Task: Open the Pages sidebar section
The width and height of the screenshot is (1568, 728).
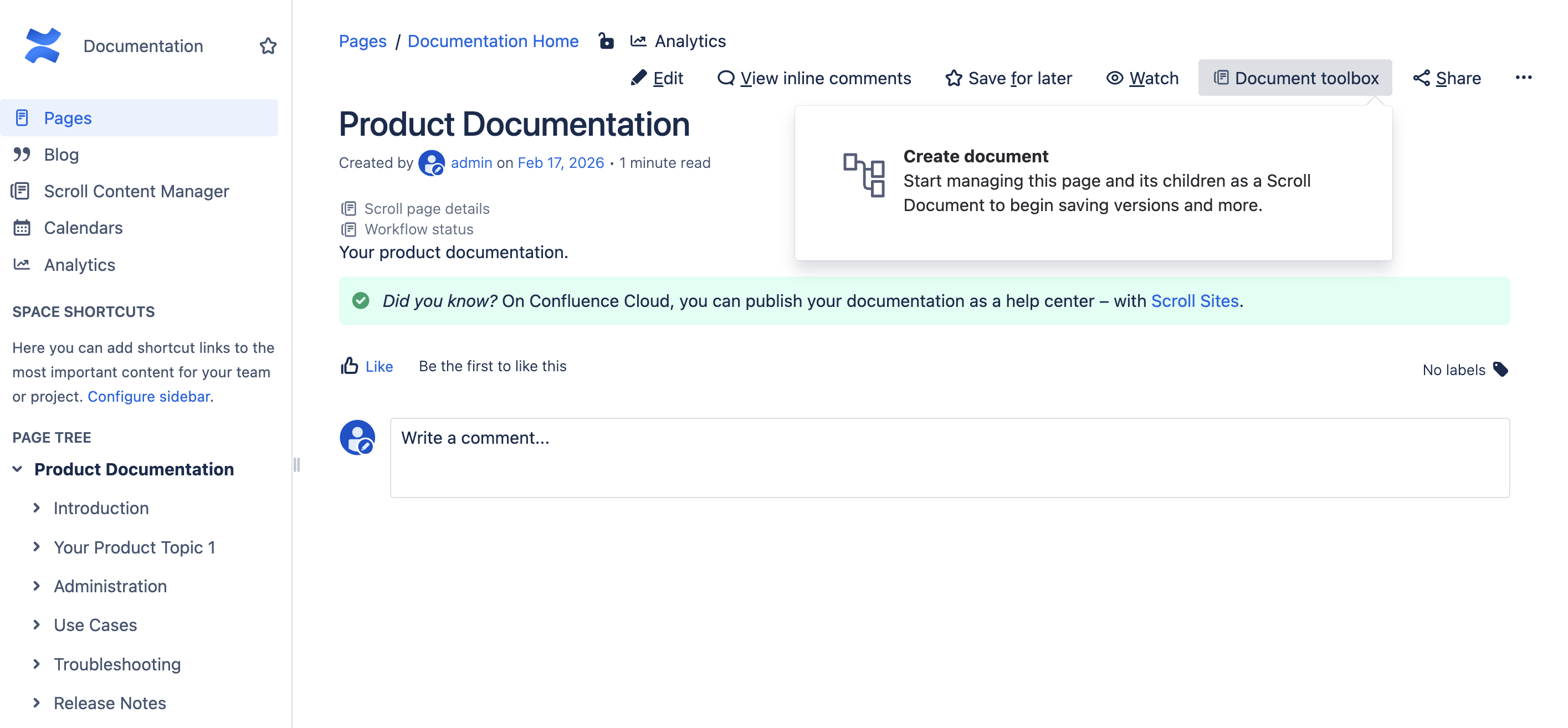Action: point(68,117)
